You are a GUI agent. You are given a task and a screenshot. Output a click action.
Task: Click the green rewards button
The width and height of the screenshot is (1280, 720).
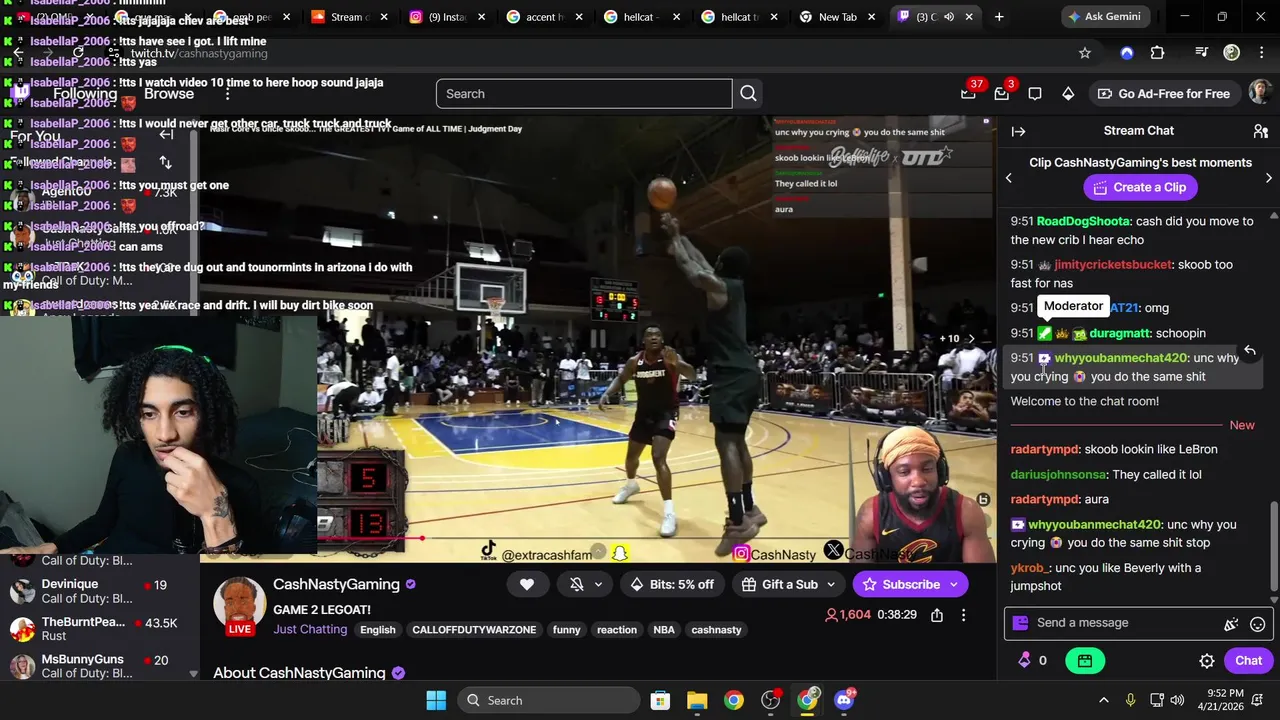pos(1085,660)
